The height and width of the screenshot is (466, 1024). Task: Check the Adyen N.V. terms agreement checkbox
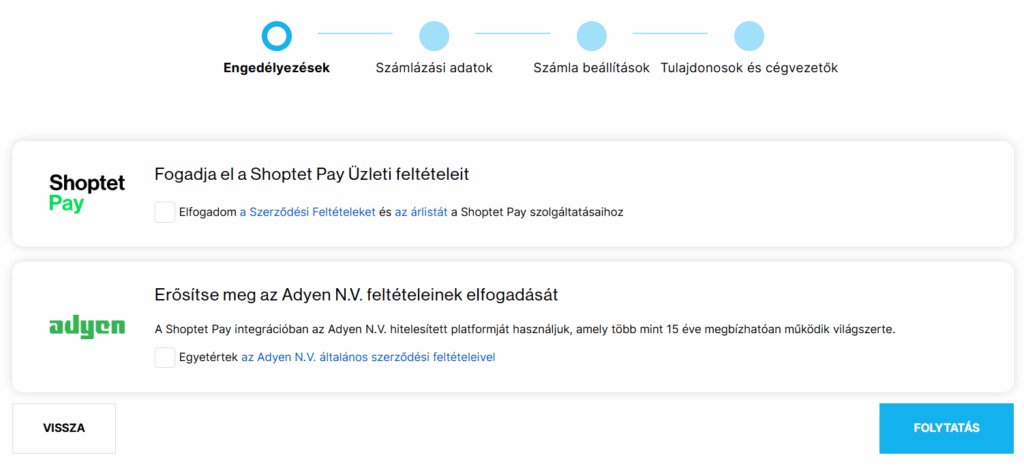coord(165,358)
